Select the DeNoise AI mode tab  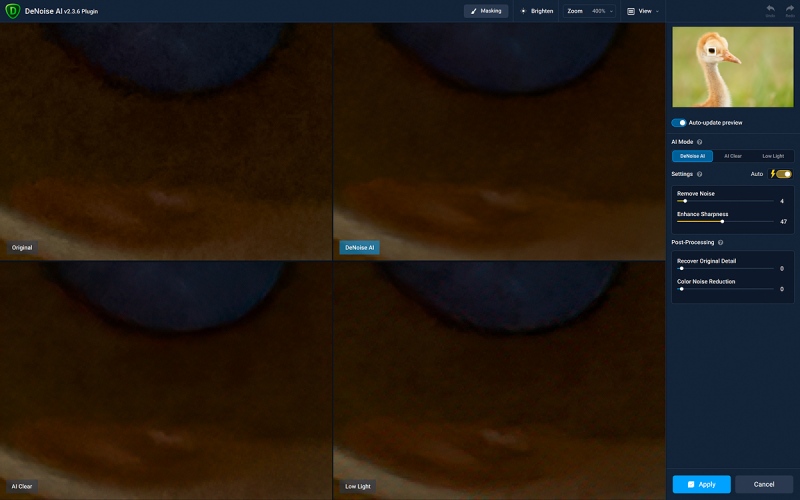point(692,156)
